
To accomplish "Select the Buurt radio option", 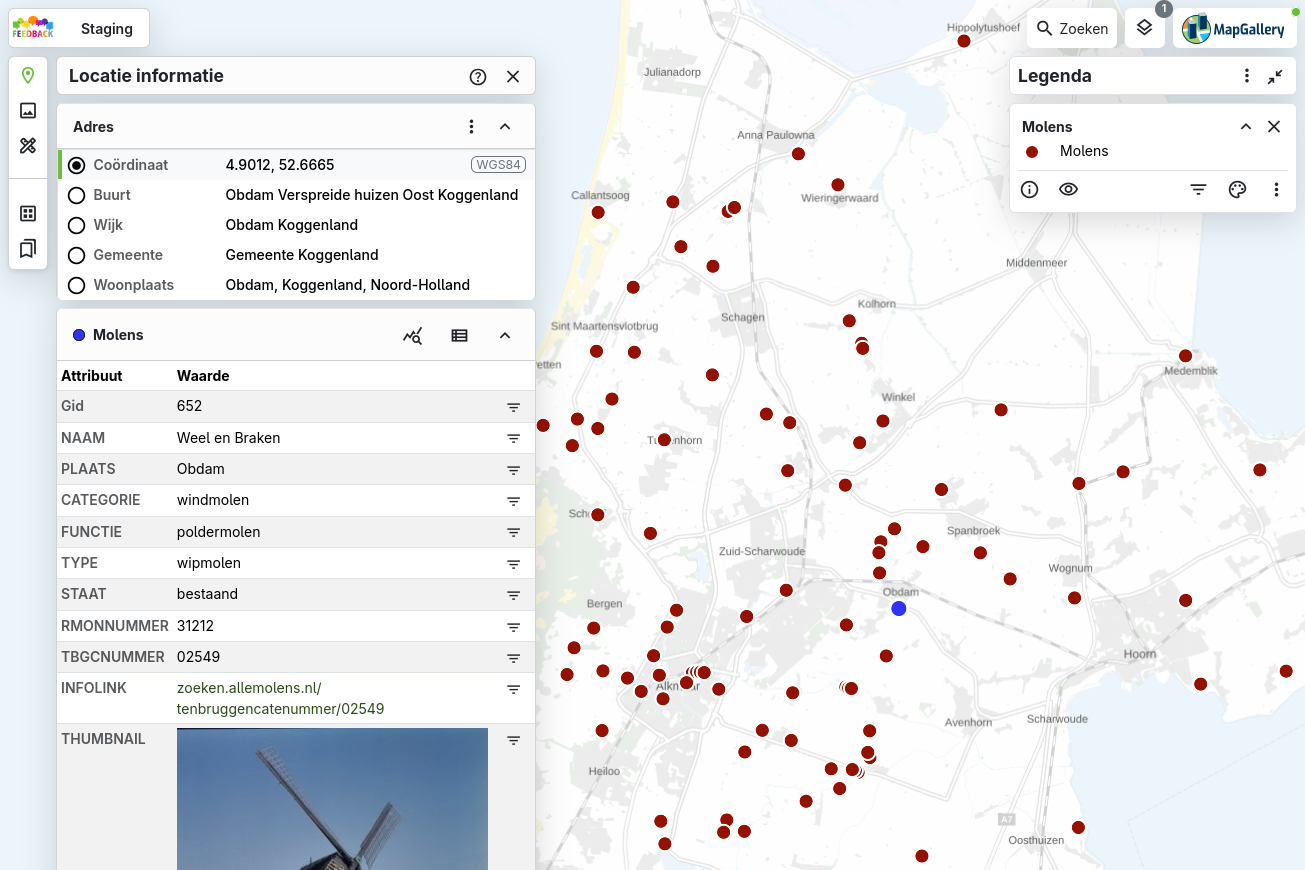I will click(76, 195).
